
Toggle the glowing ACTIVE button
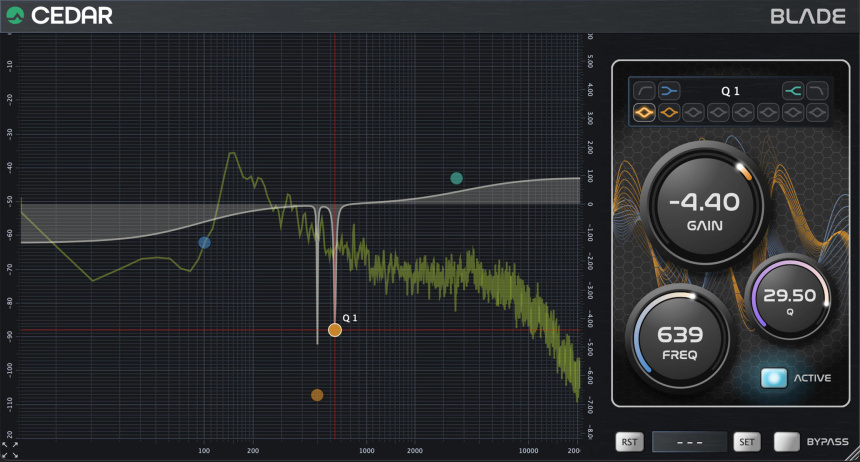point(774,378)
